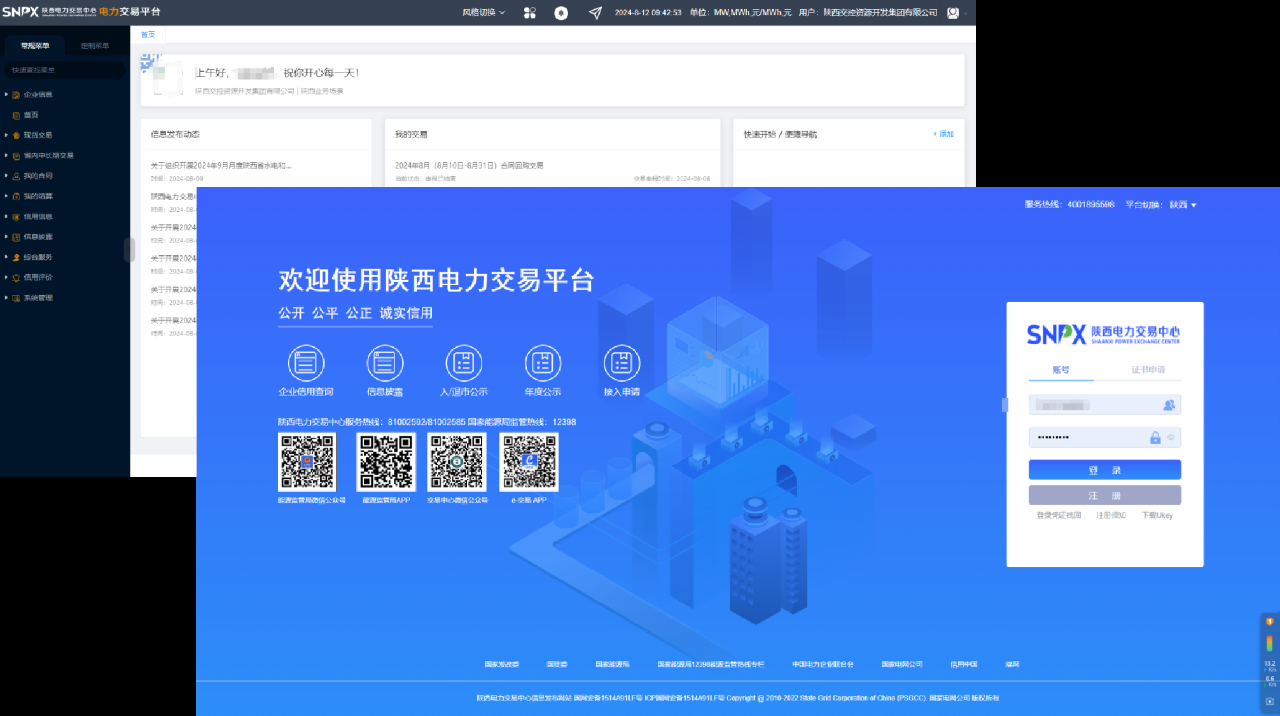Viewport: 1280px width, 716px height.
Task: Open the 年度公示 icon
Action: pyautogui.click(x=542, y=362)
